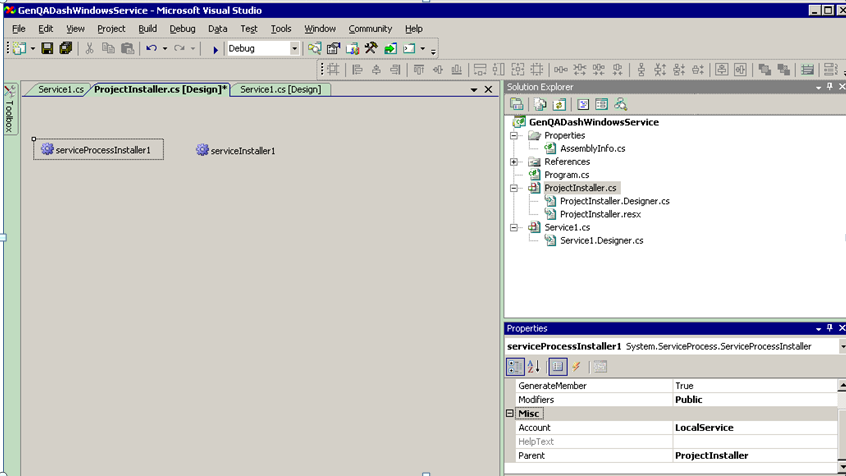Click Show All Files in Solution Explorer
The width and height of the screenshot is (846, 476).
click(540, 104)
